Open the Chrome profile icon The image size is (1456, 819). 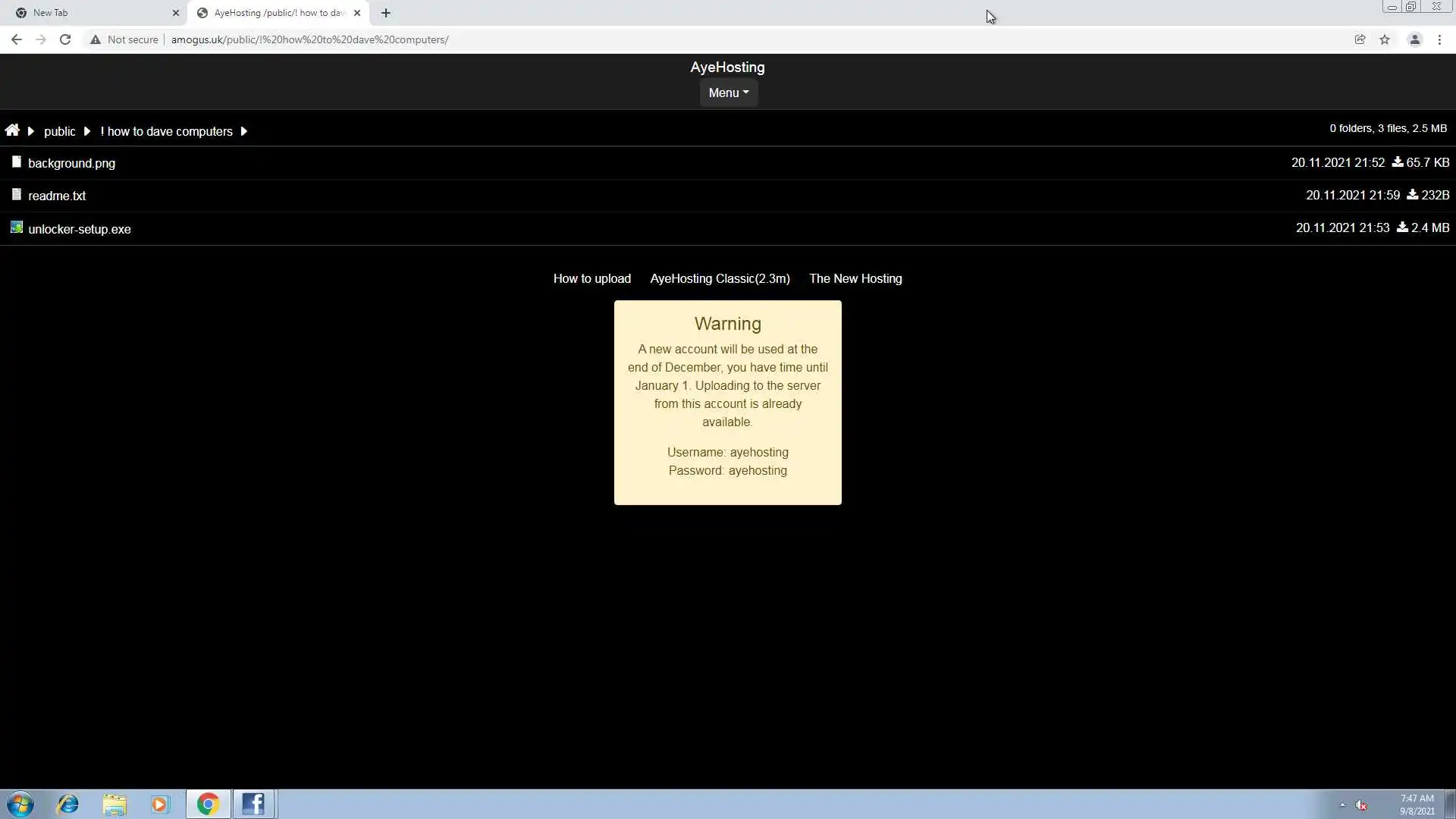1414,39
